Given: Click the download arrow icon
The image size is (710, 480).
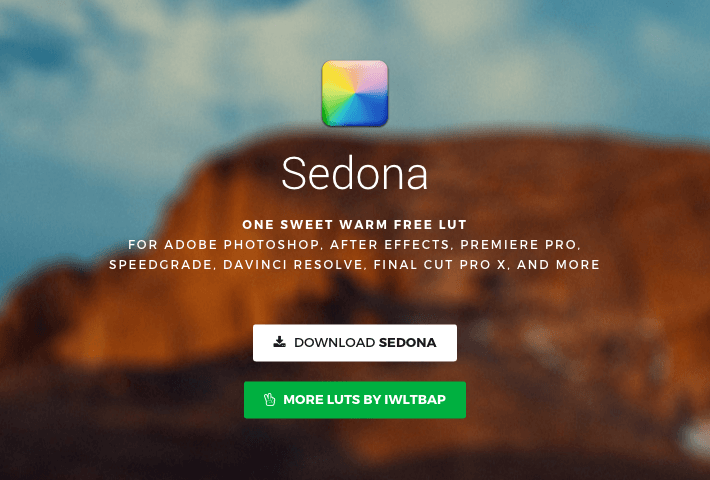Looking at the screenshot, I should pyautogui.click(x=279, y=342).
